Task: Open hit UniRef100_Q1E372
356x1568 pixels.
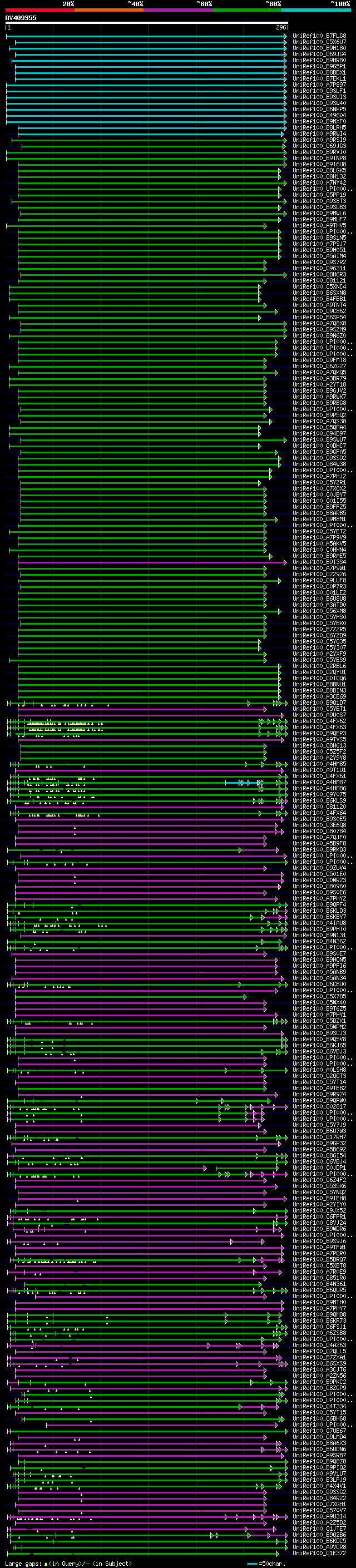Action: 319,1553
